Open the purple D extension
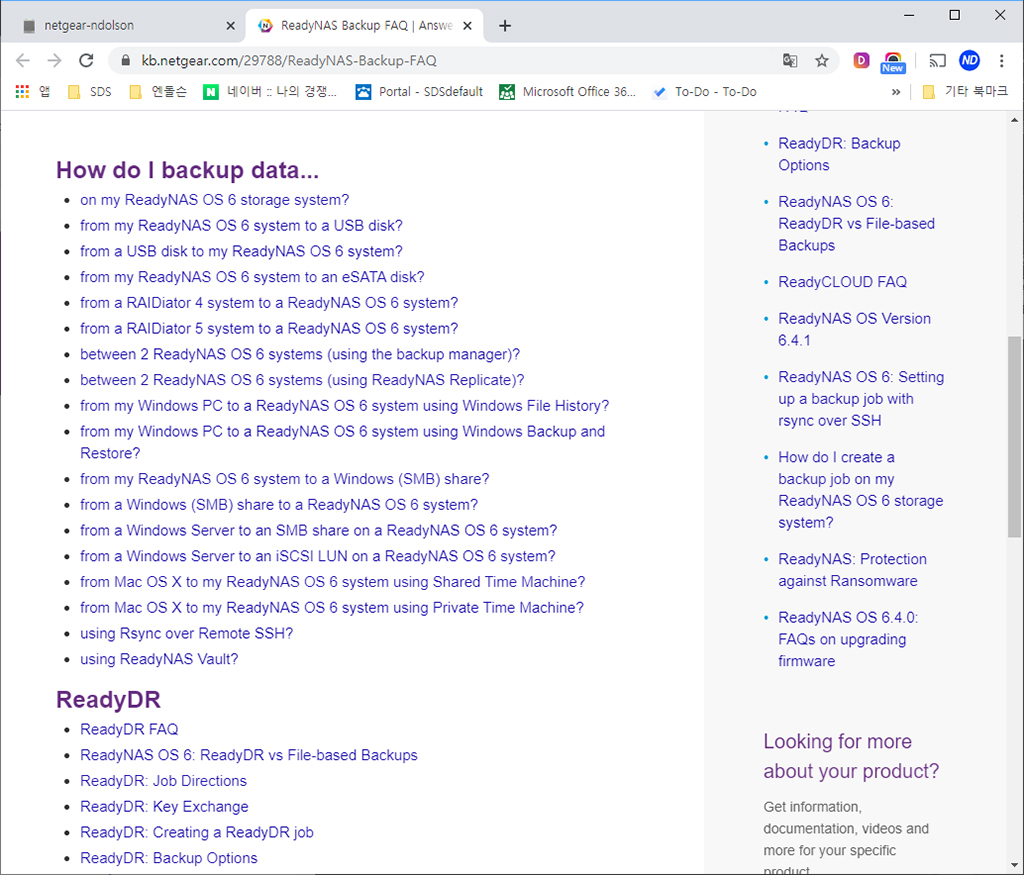Screen dimensions: 1024x875 (x=861, y=61)
